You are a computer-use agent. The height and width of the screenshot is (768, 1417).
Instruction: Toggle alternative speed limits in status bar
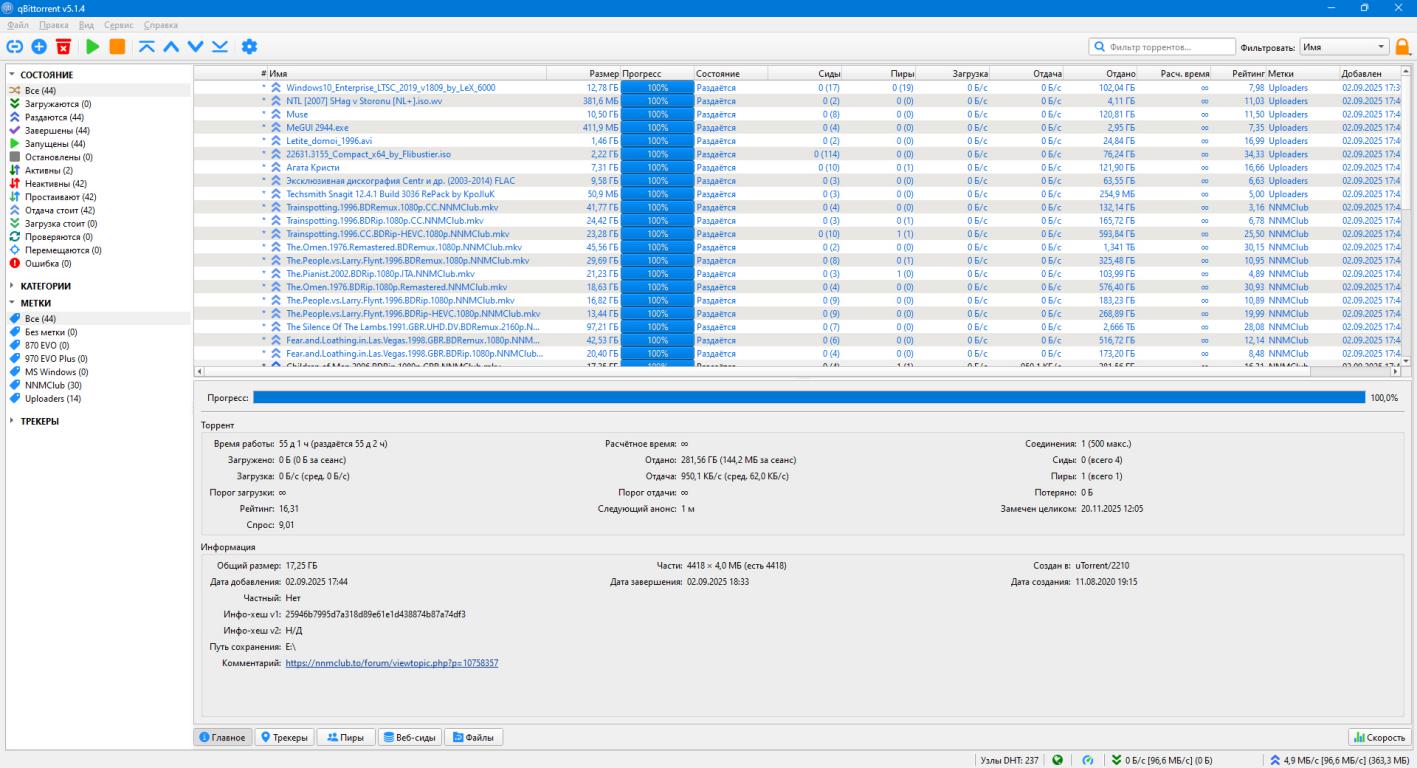point(1087,760)
